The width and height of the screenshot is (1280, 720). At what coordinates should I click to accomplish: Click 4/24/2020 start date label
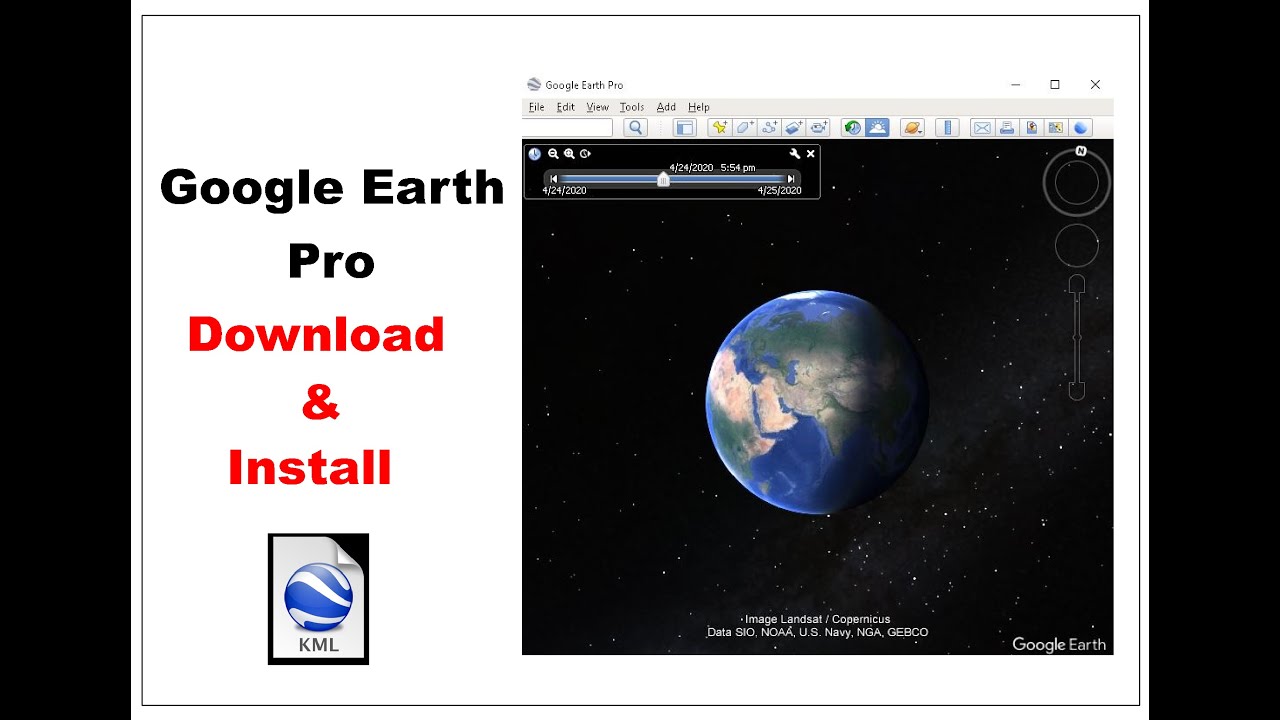tap(565, 191)
